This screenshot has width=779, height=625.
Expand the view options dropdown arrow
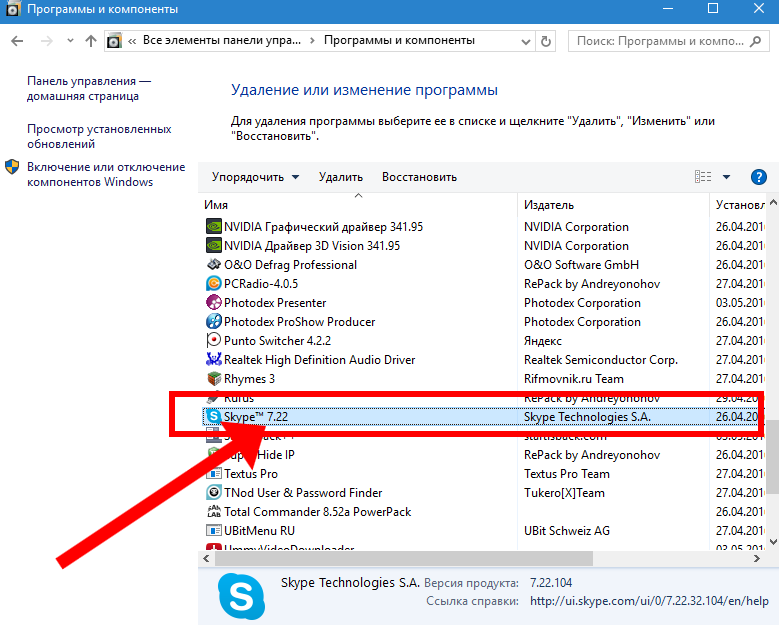(x=726, y=177)
